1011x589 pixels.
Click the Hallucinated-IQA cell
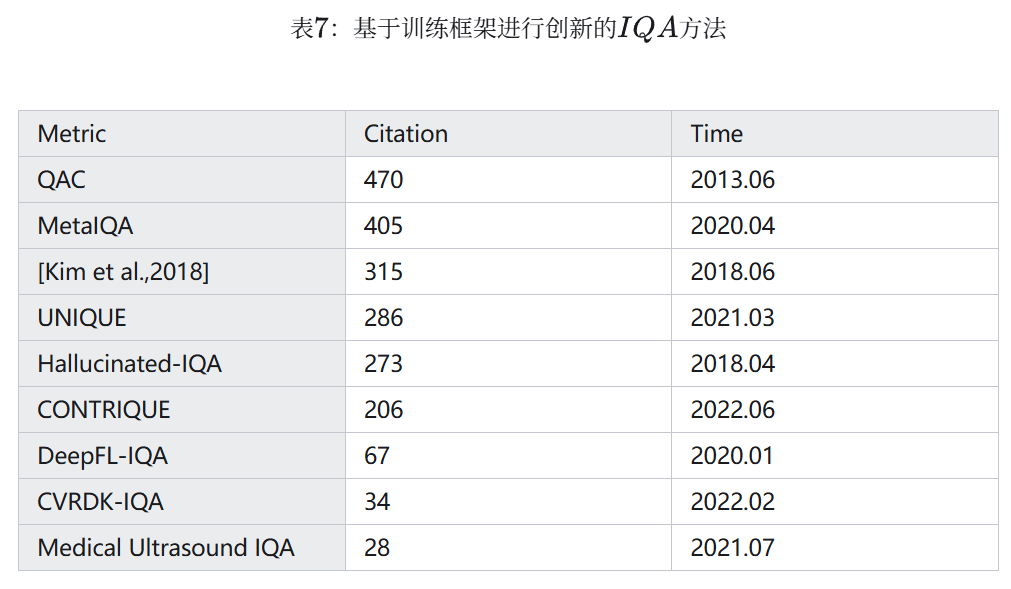(130, 364)
